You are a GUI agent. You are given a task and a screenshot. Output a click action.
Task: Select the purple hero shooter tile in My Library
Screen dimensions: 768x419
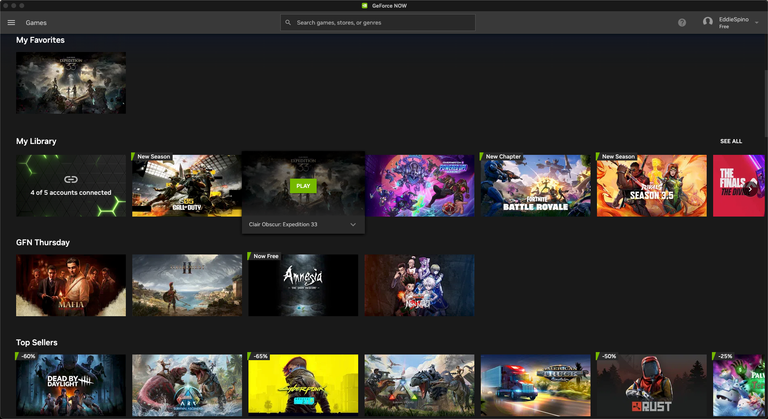[x=419, y=186]
